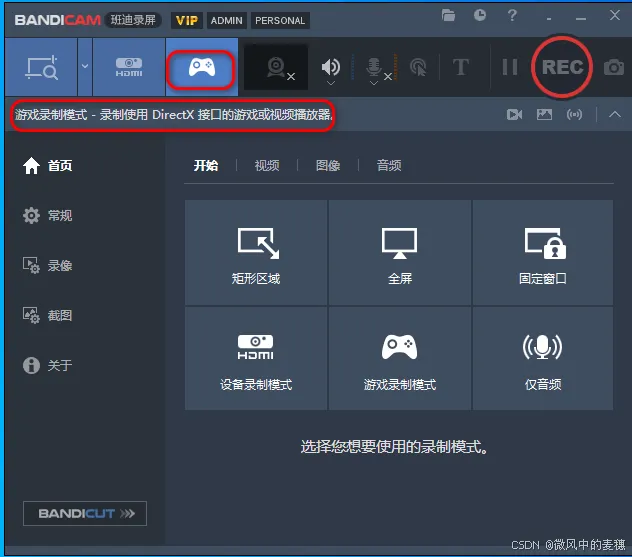
Task: Open 关于 about in the sidebar
Action: click(48, 365)
